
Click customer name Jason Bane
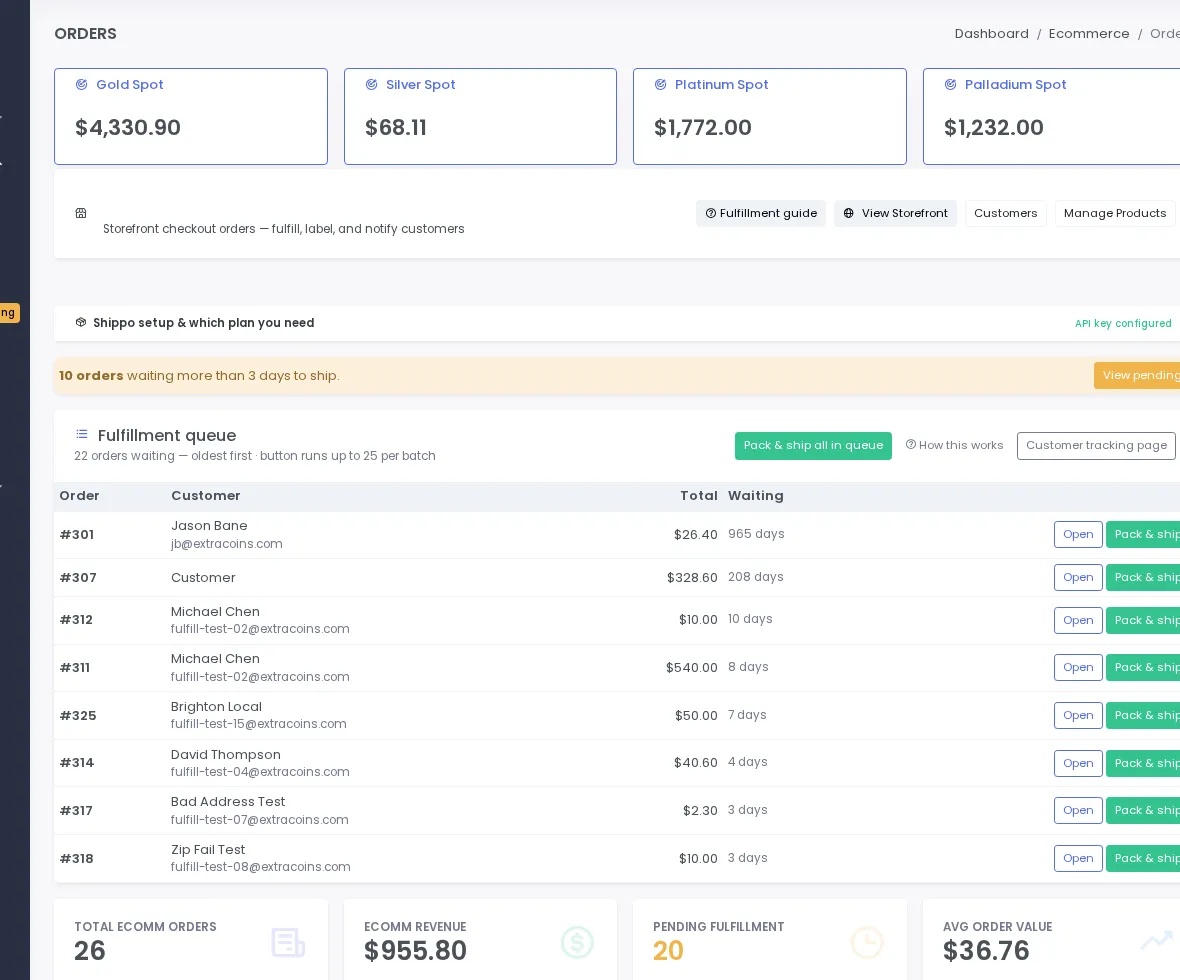(x=209, y=526)
